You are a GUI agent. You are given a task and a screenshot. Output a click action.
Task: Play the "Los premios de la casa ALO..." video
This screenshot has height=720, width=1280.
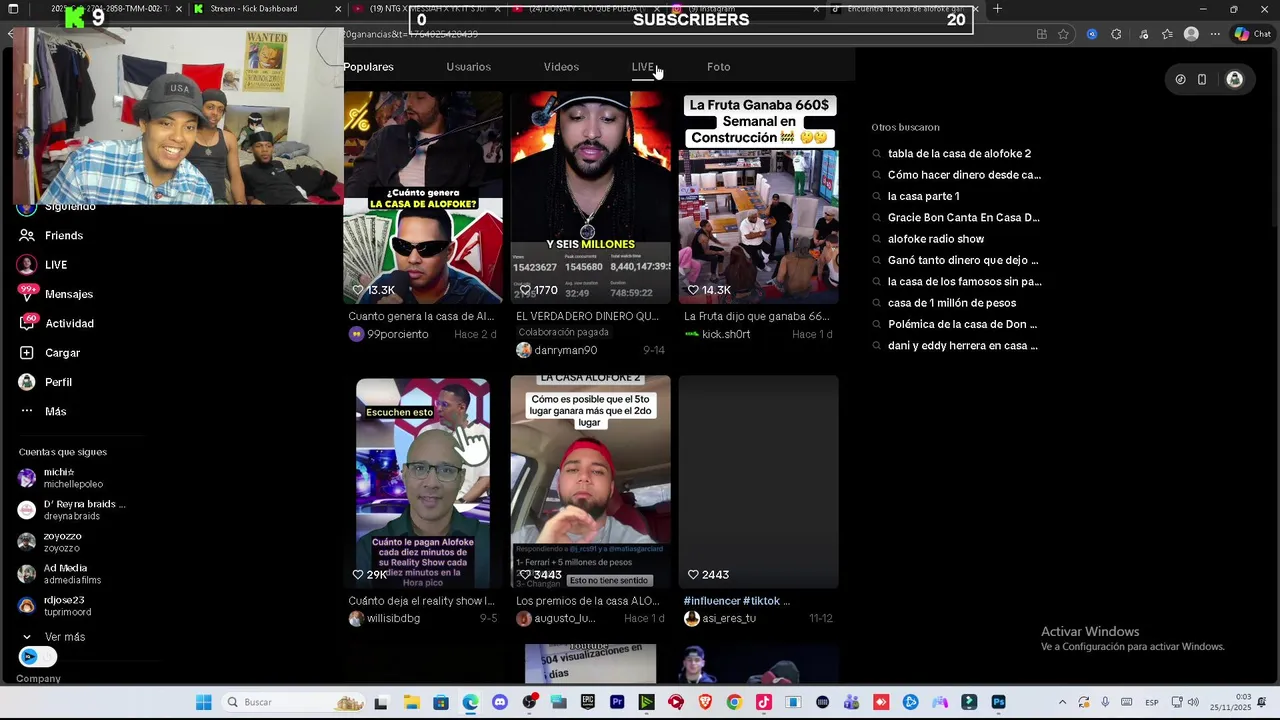[x=590, y=482]
